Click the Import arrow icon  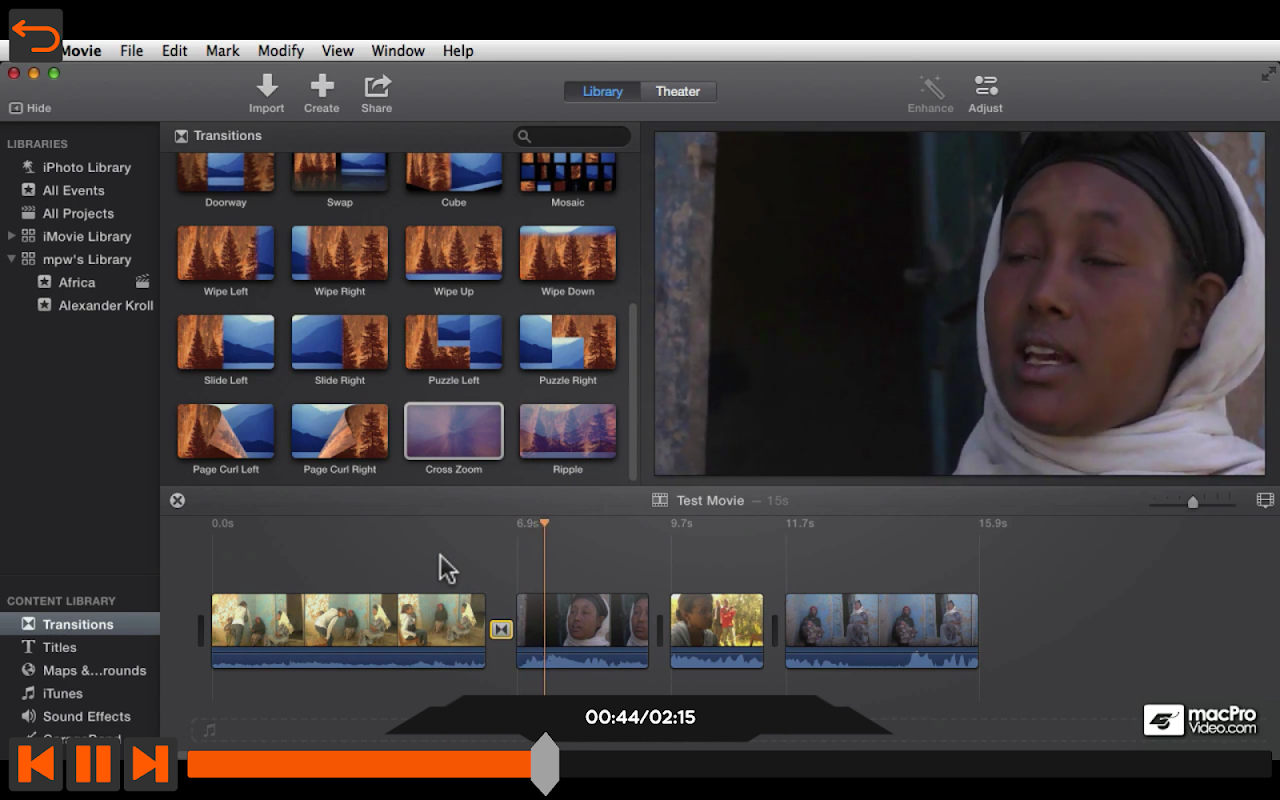pos(266,86)
